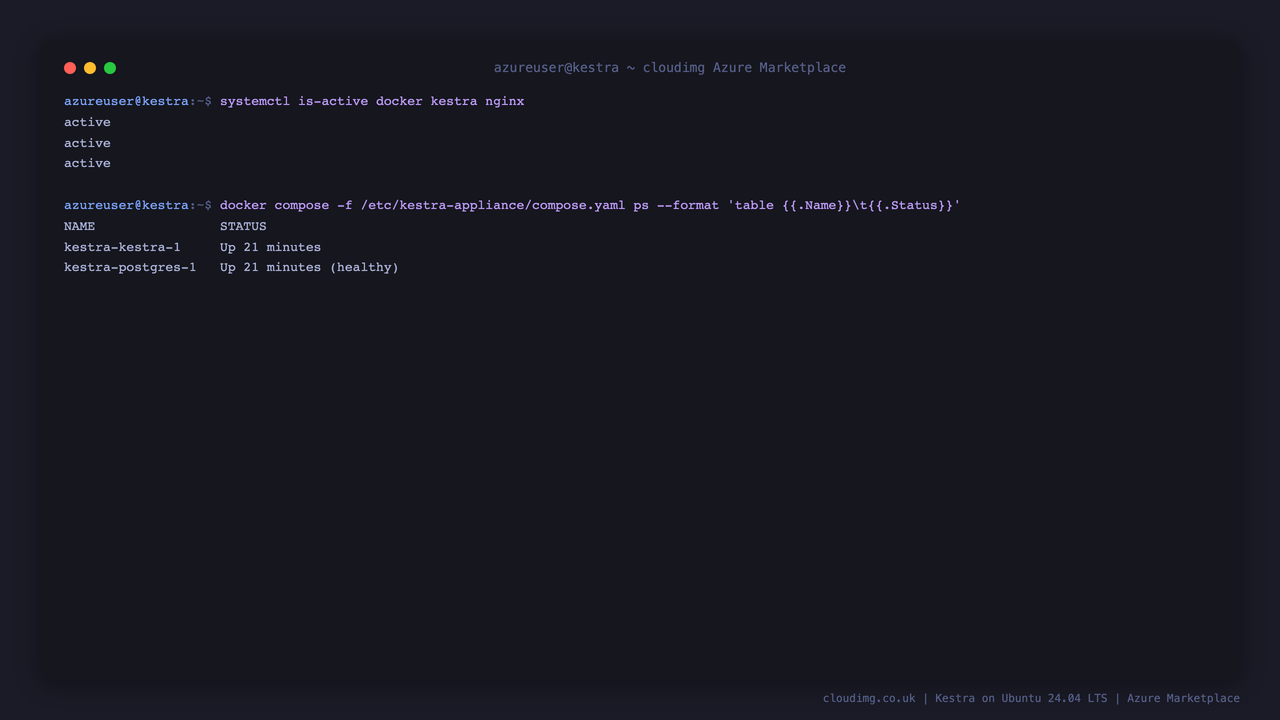The width and height of the screenshot is (1280, 720).
Task: Click the 'NAME' column header
Action: click(x=80, y=226)
